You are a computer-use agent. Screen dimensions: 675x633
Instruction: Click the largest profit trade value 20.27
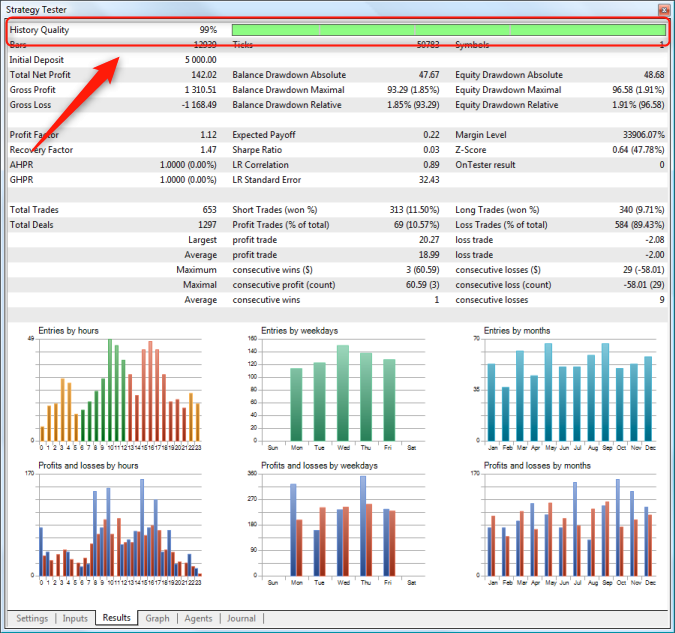(429, 240)
